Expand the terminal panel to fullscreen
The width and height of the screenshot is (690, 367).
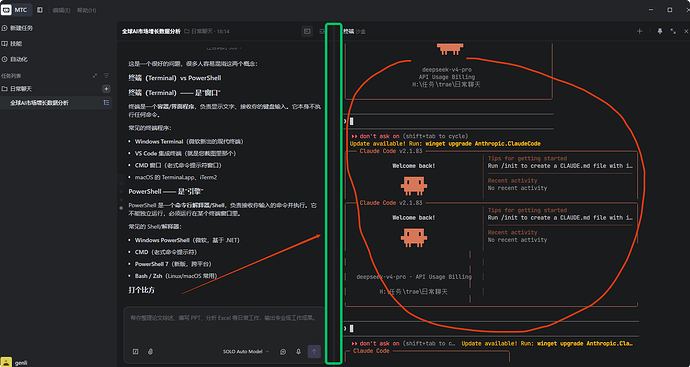pos(673,31)
